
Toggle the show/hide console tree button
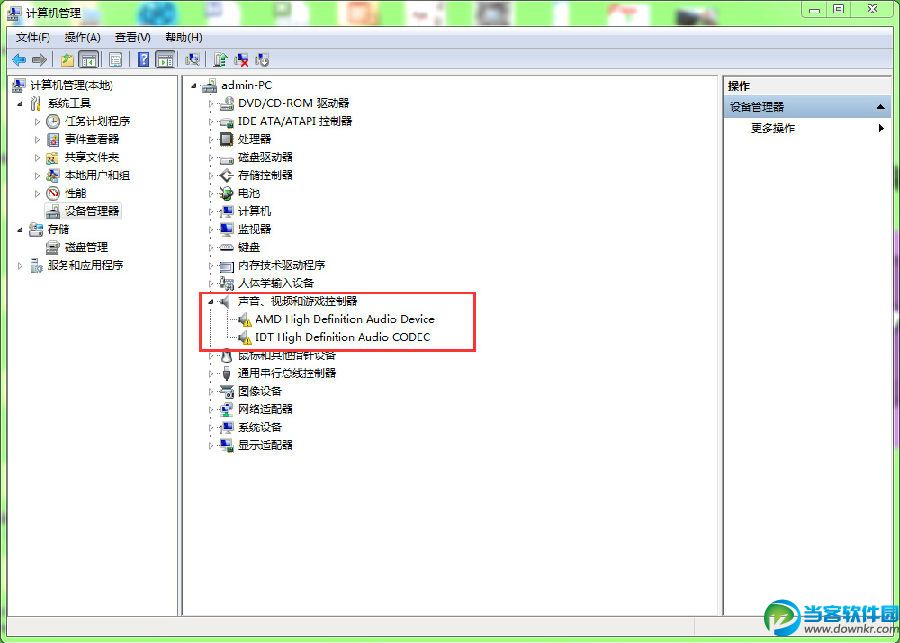(88, 59)
